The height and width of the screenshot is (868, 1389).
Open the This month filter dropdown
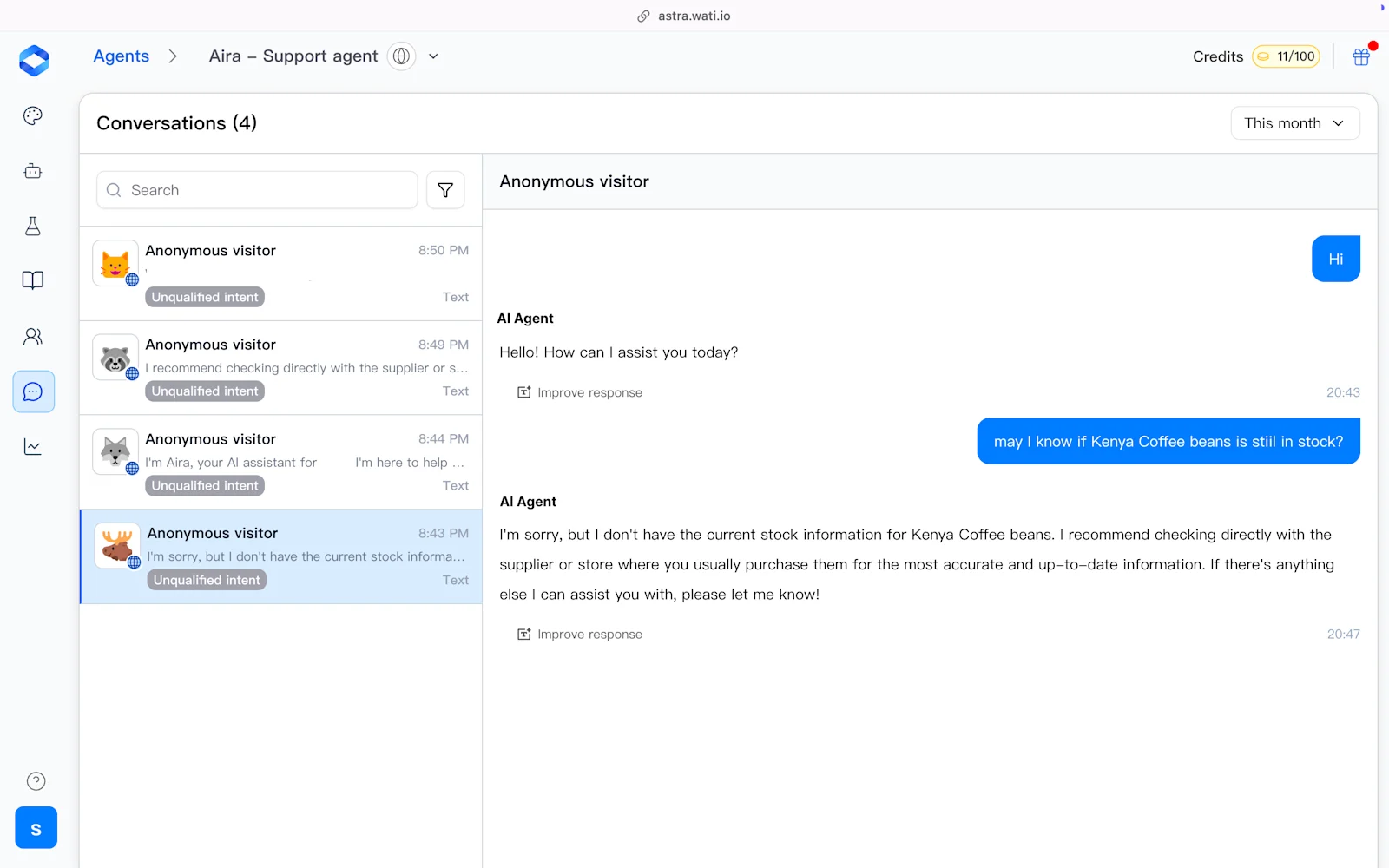pos(1294,122)
